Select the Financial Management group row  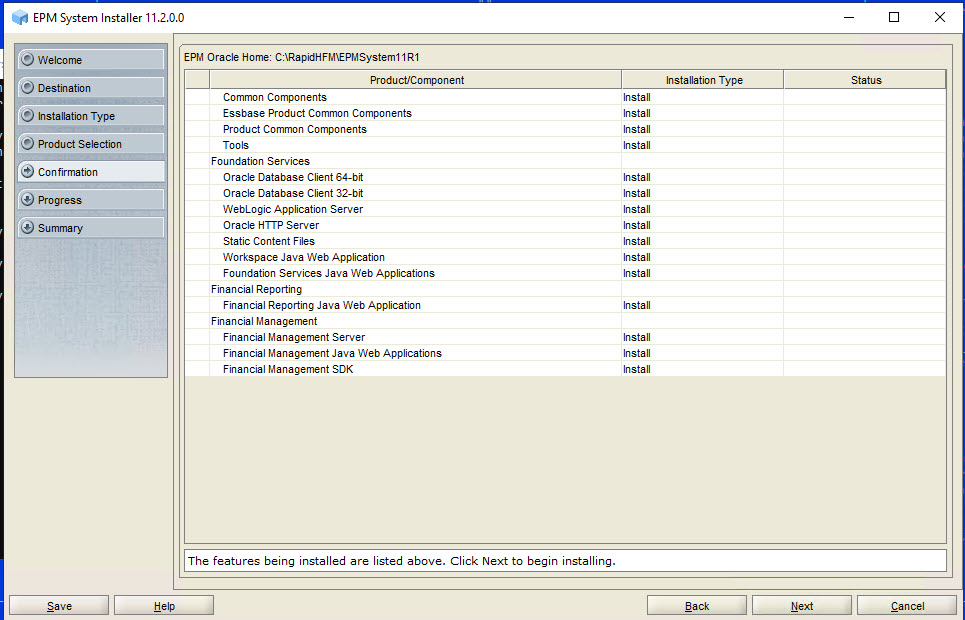(565, 321)
